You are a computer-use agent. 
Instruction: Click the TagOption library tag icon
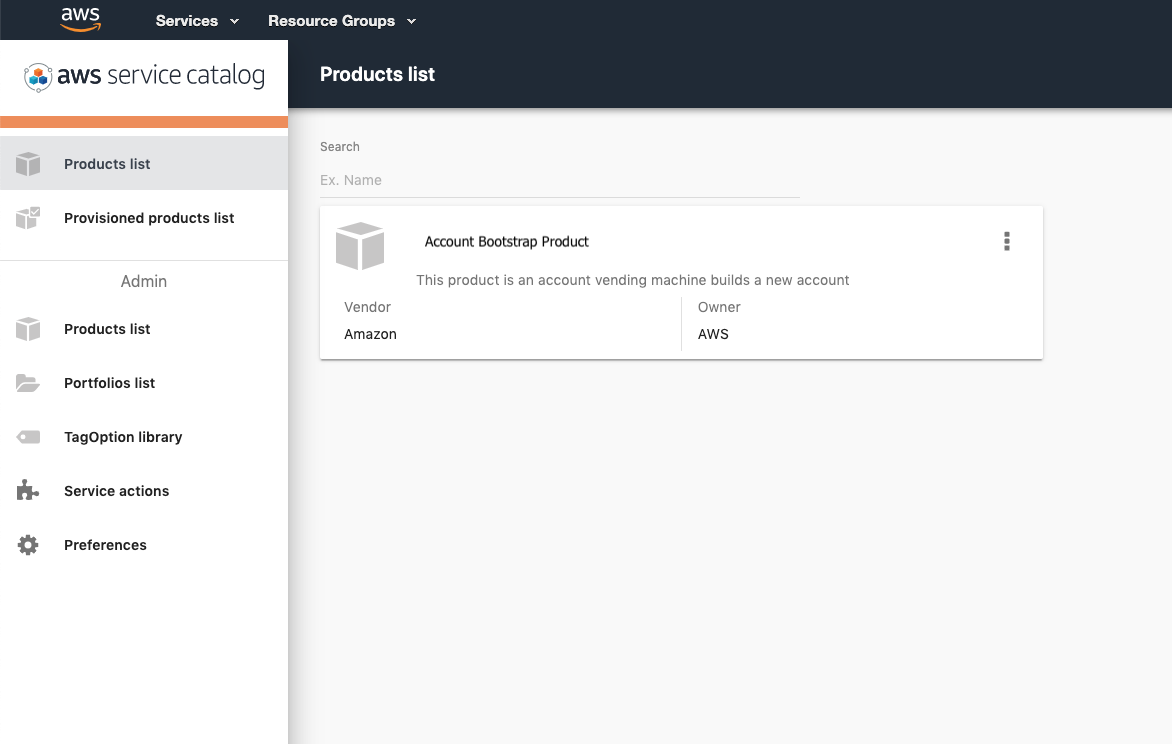point(28,437)
